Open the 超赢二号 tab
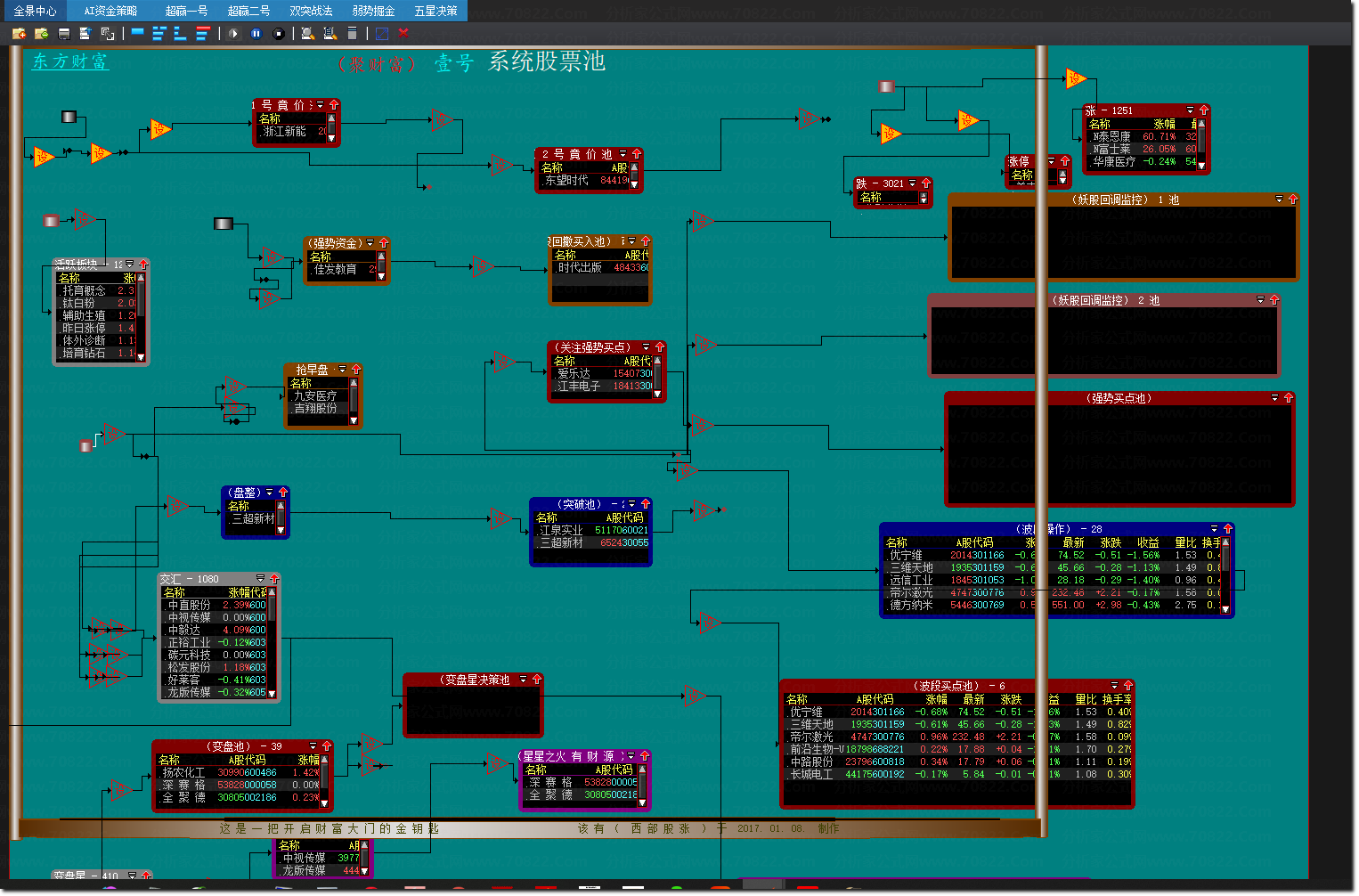The width and height of the screenshot is (1359, 896). [x=248, y=11]
